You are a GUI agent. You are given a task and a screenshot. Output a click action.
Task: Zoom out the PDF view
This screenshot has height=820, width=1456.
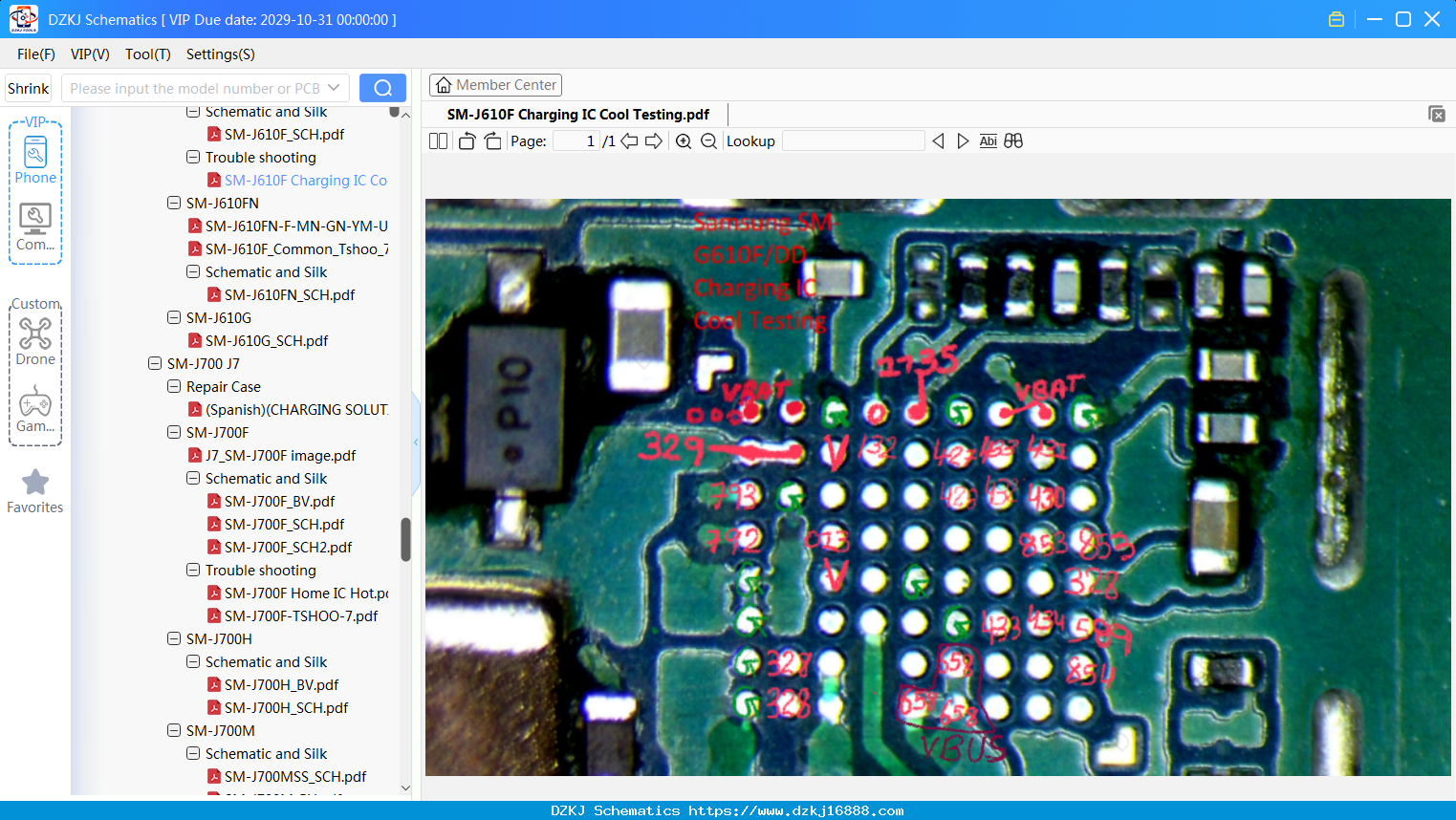[708, 141]
